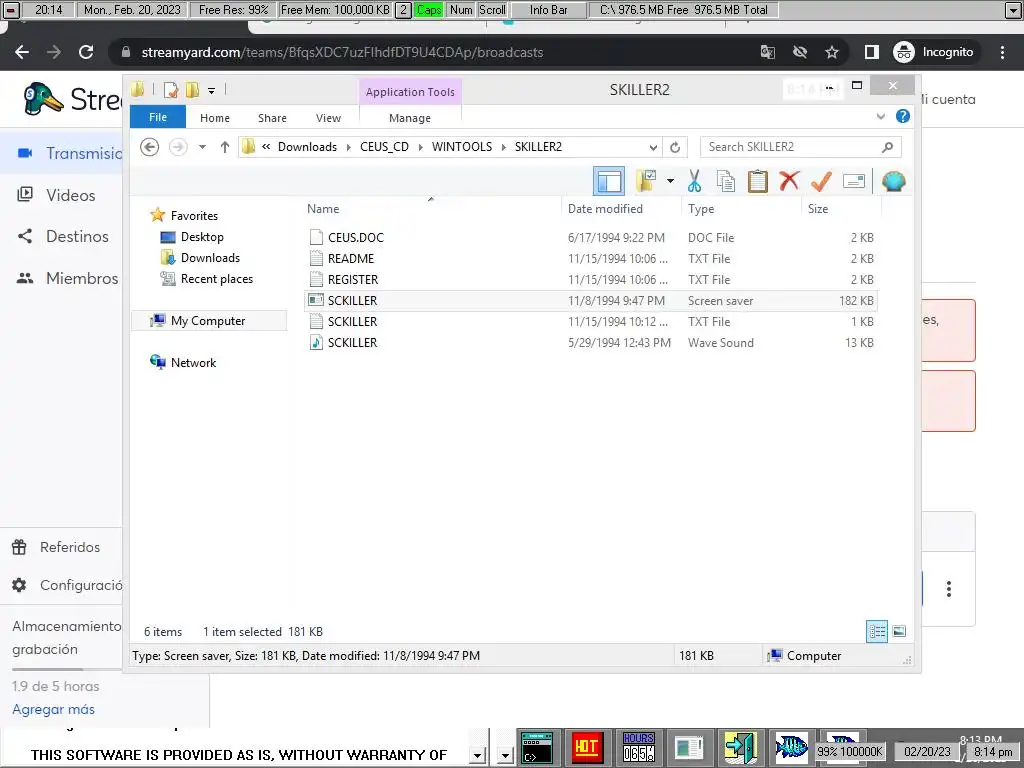Click the orange checkmark Properties icon
The width and height of the screenshot is (1024, 768).
point(821,181)
